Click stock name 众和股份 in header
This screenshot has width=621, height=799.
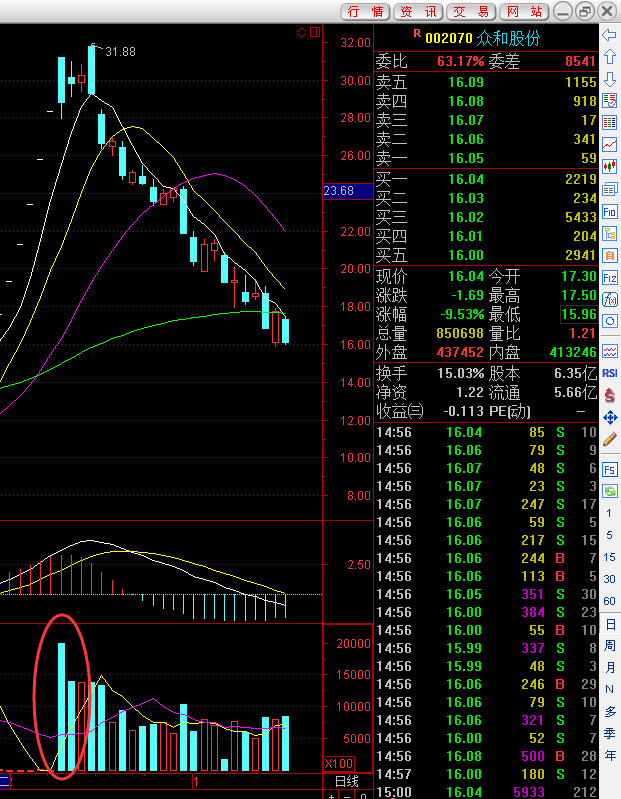(508, 38)
